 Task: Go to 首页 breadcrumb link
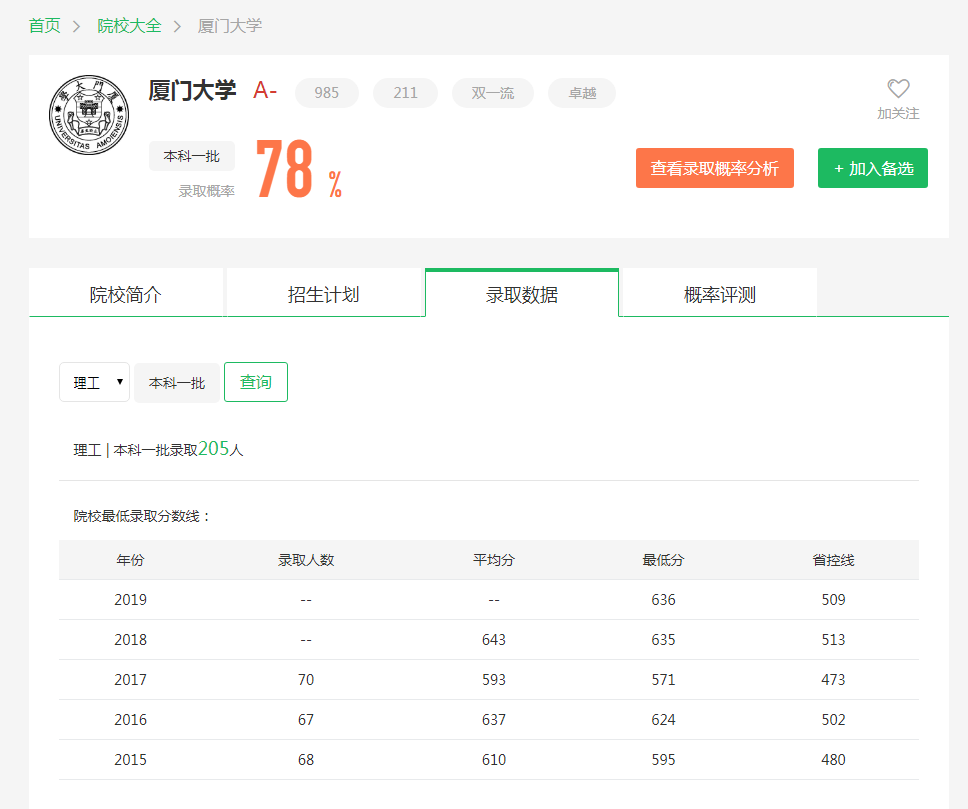click(44, 26)
